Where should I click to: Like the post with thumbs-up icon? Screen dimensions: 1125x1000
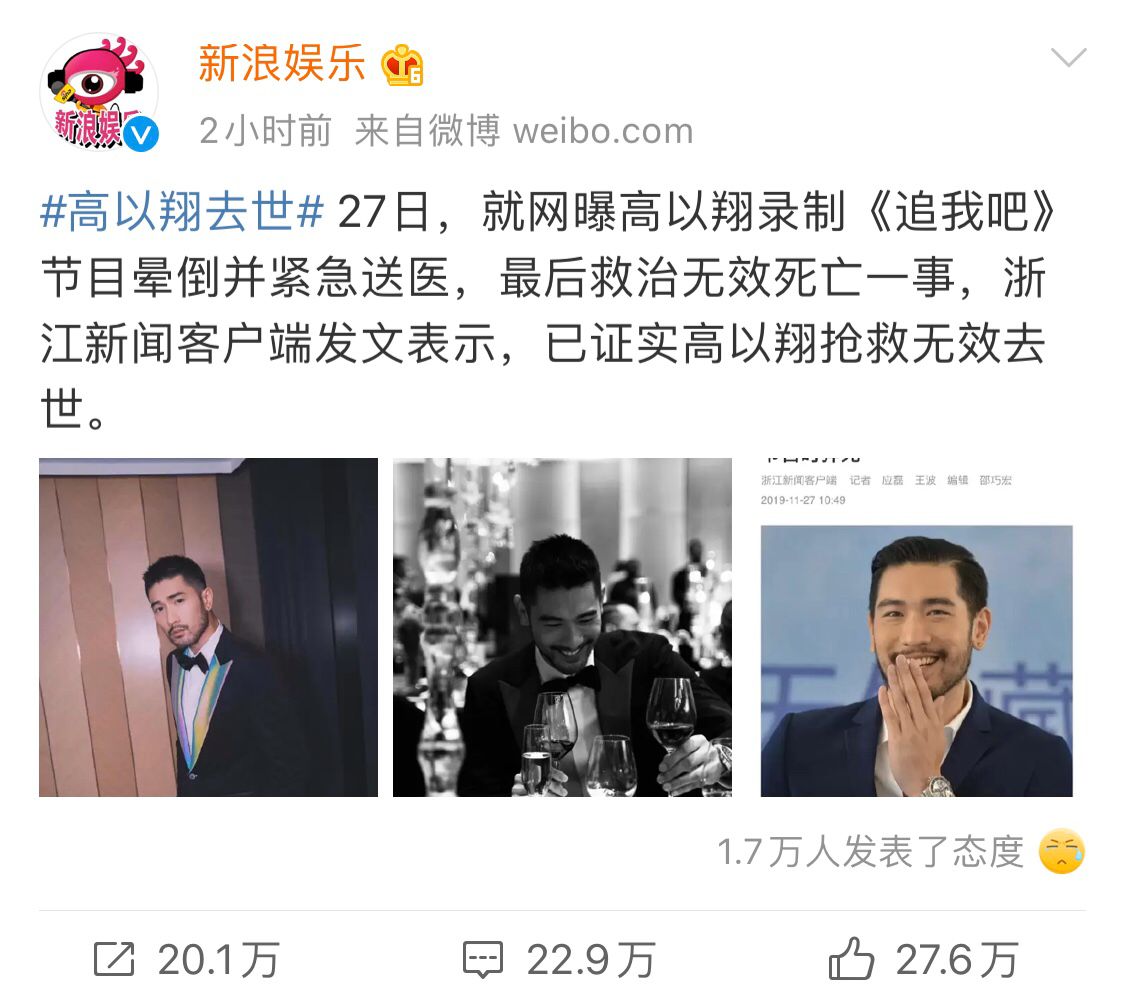tap(851, 958)
